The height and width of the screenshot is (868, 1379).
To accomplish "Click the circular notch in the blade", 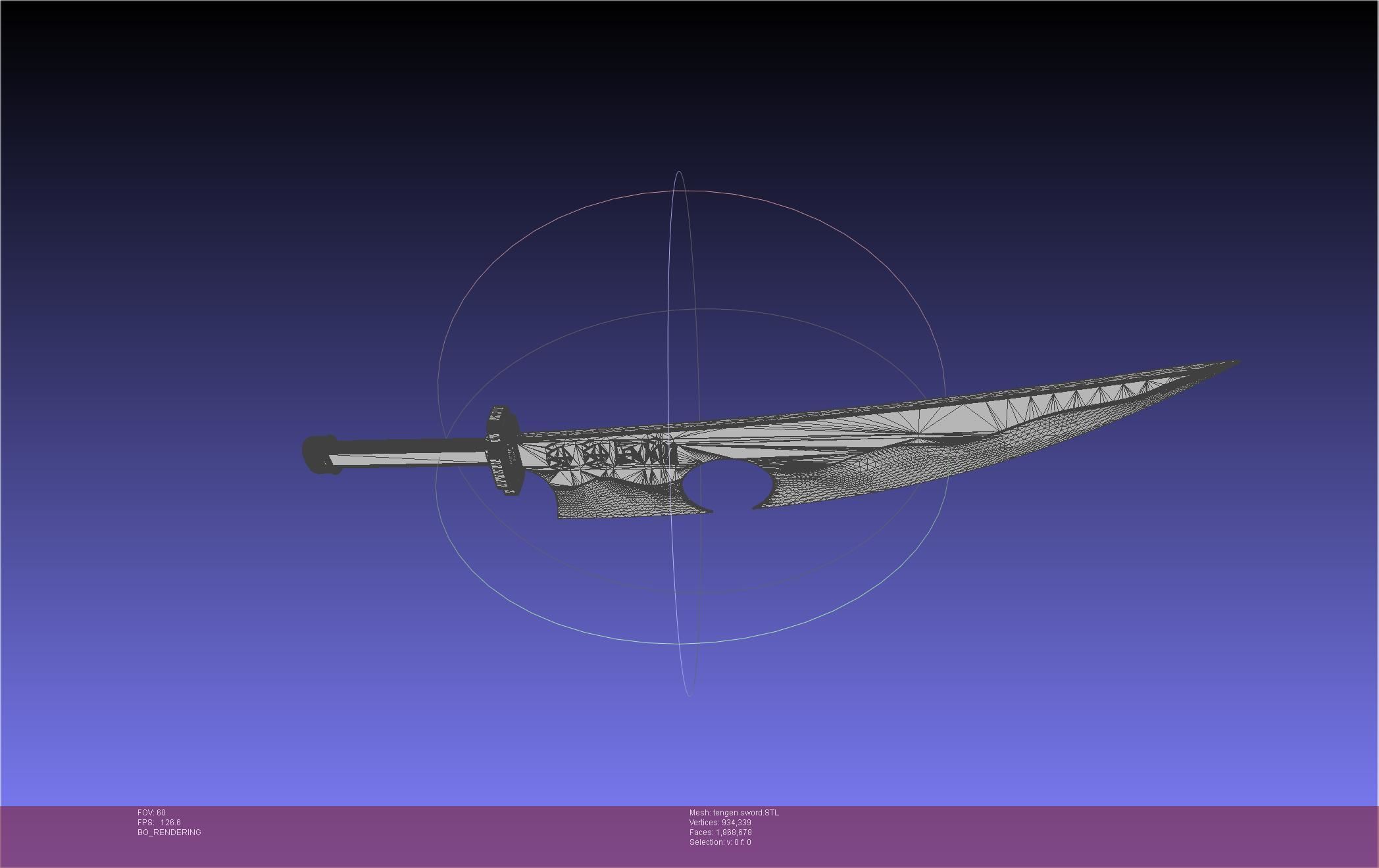I will tap(727, 485).
